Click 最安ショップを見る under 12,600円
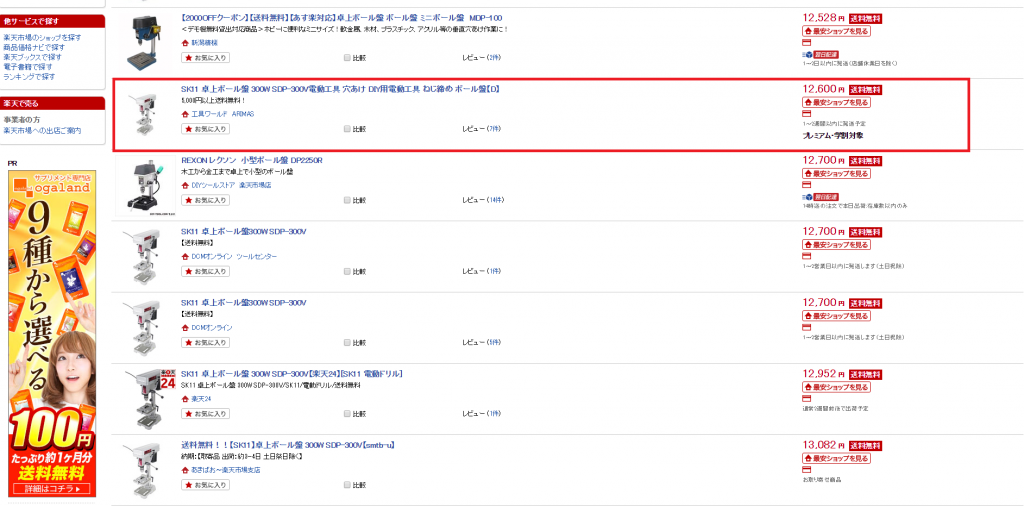The image size is (1024, 506). [837, 103]
